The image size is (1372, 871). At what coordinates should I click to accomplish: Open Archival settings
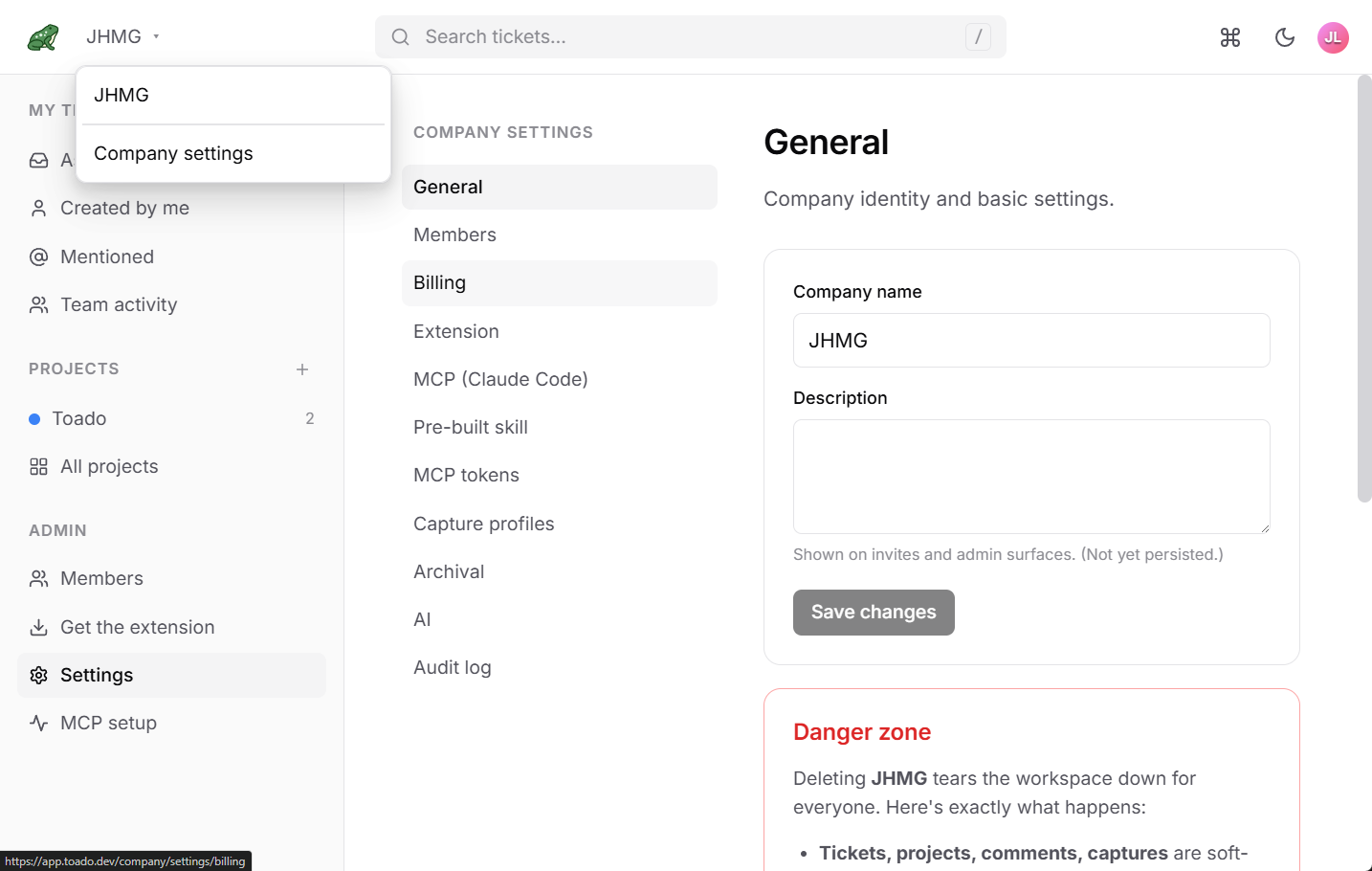[x=560, y=571]
